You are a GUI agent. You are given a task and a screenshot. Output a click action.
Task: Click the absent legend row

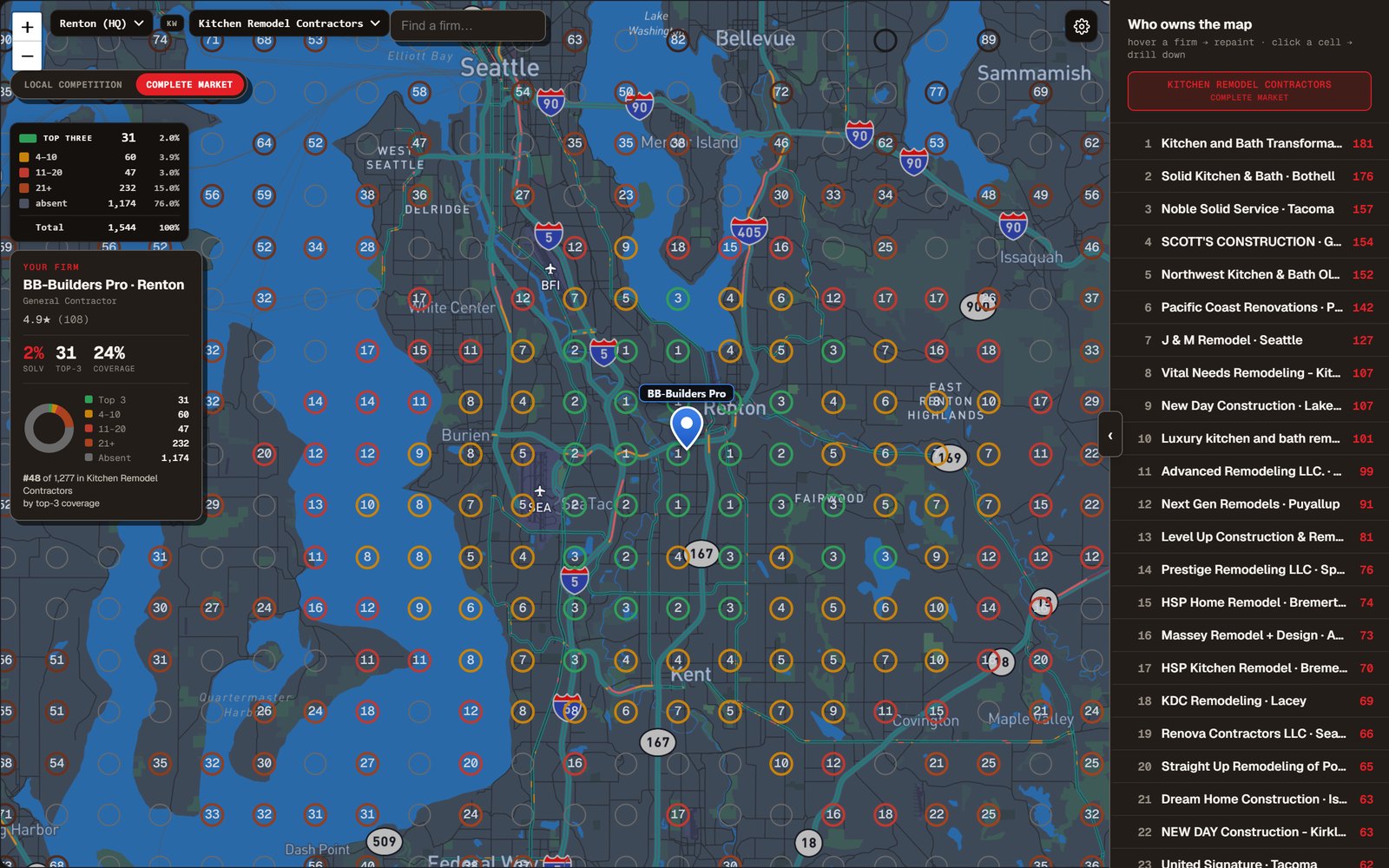tap(99, 204)
